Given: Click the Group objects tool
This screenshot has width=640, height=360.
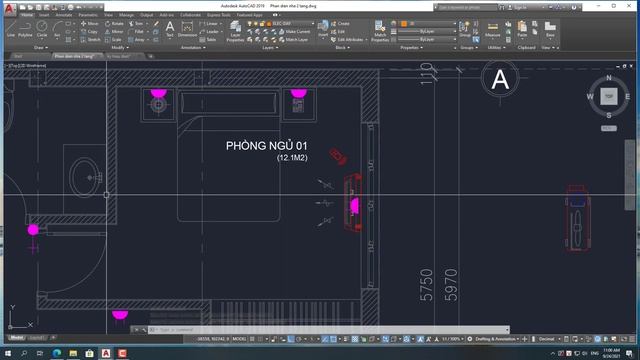Looking at the screenshot, I should click(464, 29).
